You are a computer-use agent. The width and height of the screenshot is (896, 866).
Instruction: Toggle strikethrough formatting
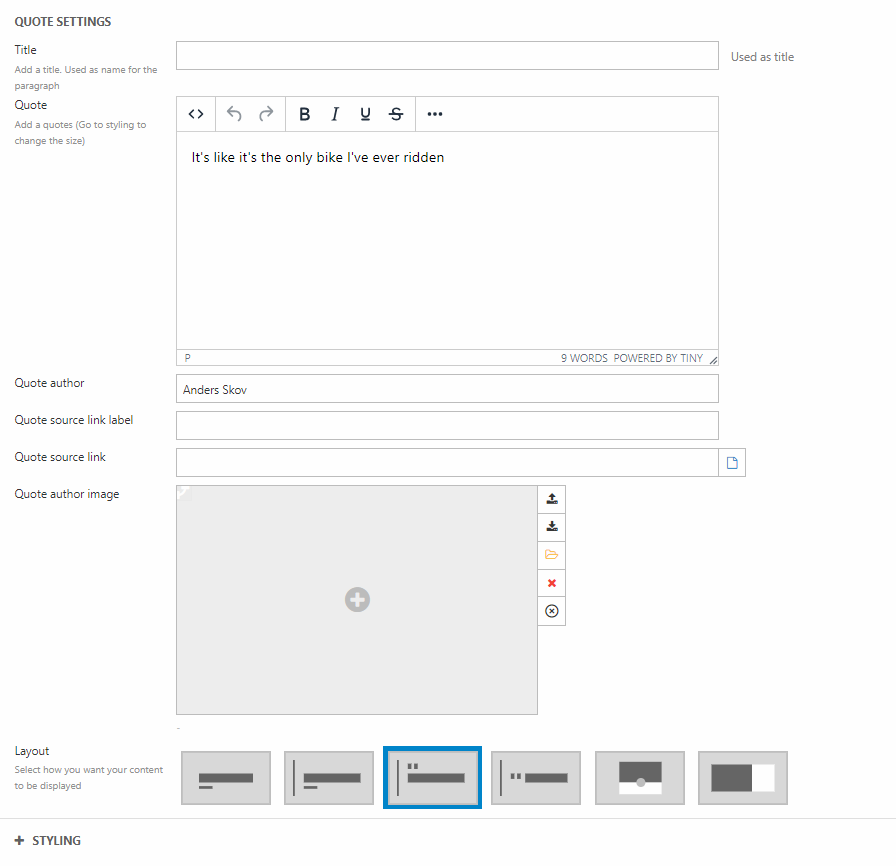pos(396,114)
